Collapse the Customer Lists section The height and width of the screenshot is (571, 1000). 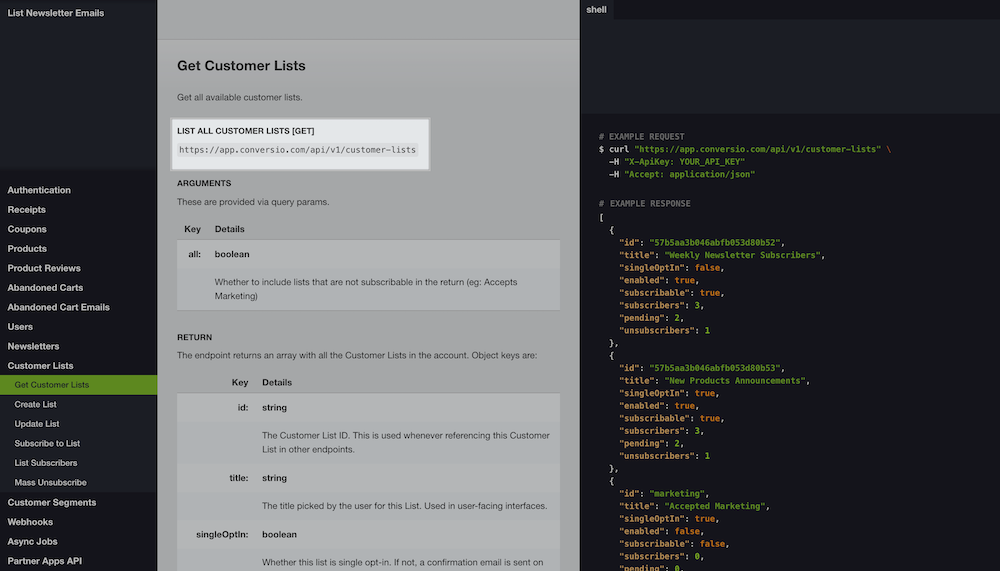40,366
